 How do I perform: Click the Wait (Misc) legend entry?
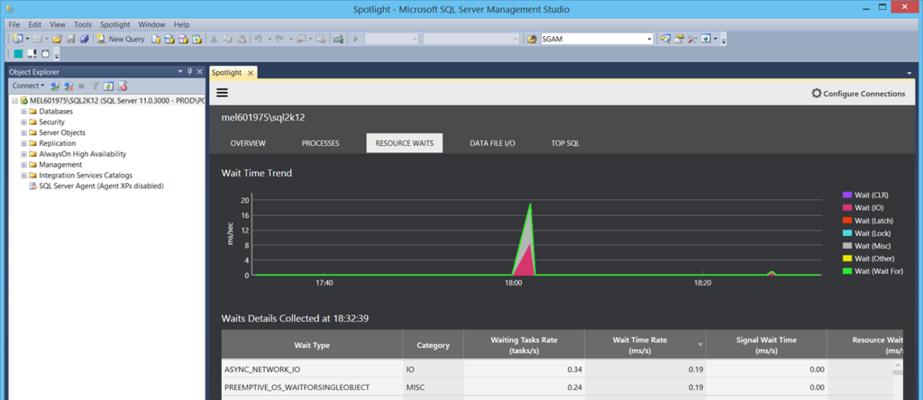(867, 246)
